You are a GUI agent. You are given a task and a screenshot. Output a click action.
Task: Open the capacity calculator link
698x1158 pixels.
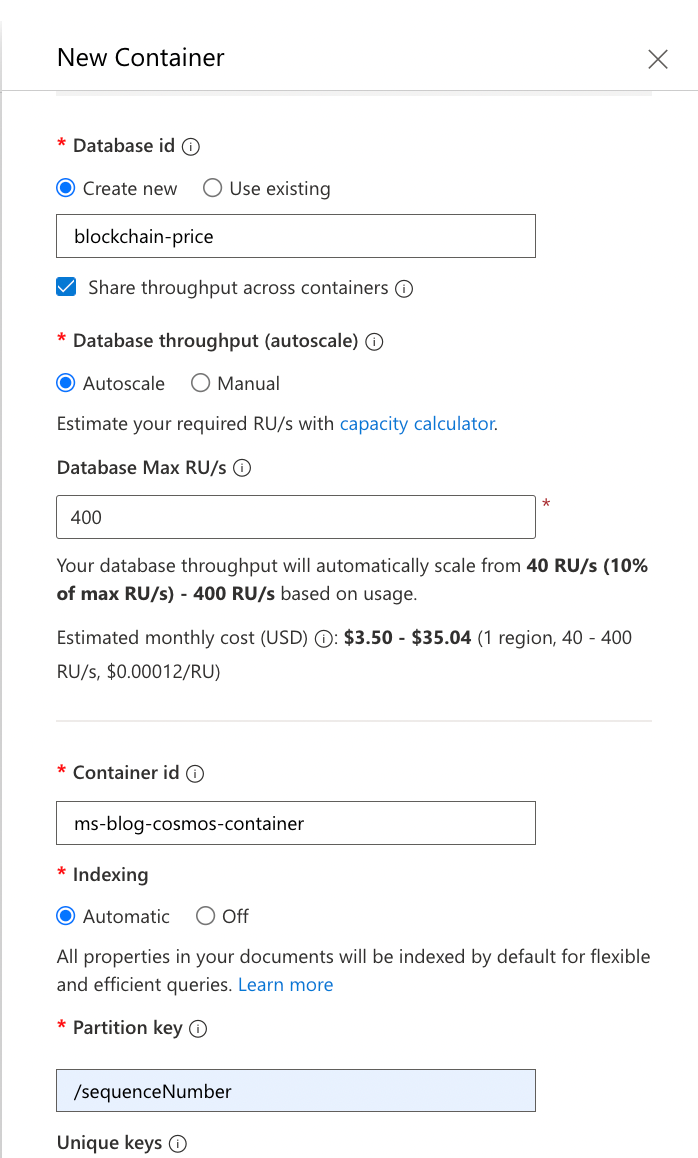pos(417,424)
